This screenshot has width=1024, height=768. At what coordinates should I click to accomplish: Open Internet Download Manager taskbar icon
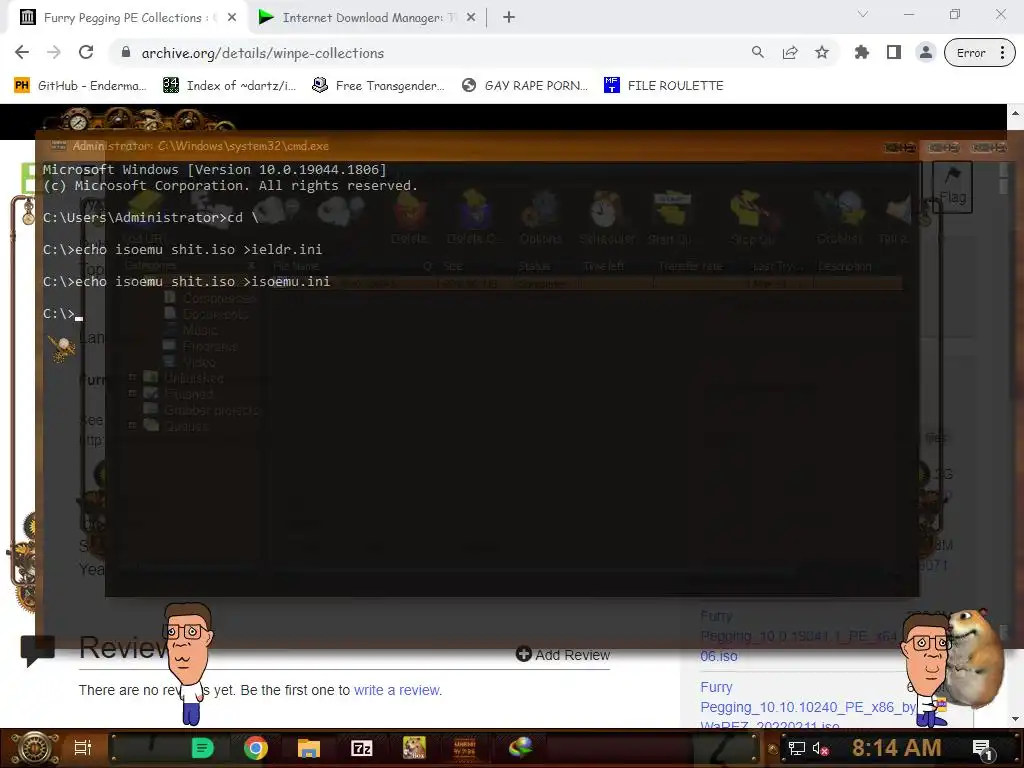(x=521, y=748)
